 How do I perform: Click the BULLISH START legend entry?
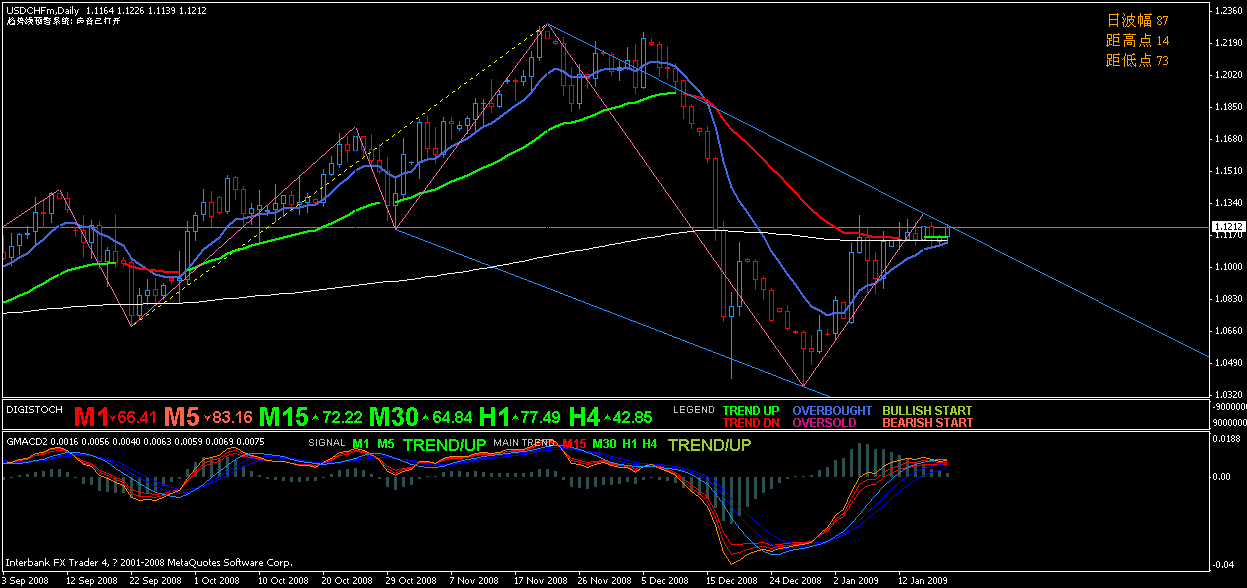(927, 411)
